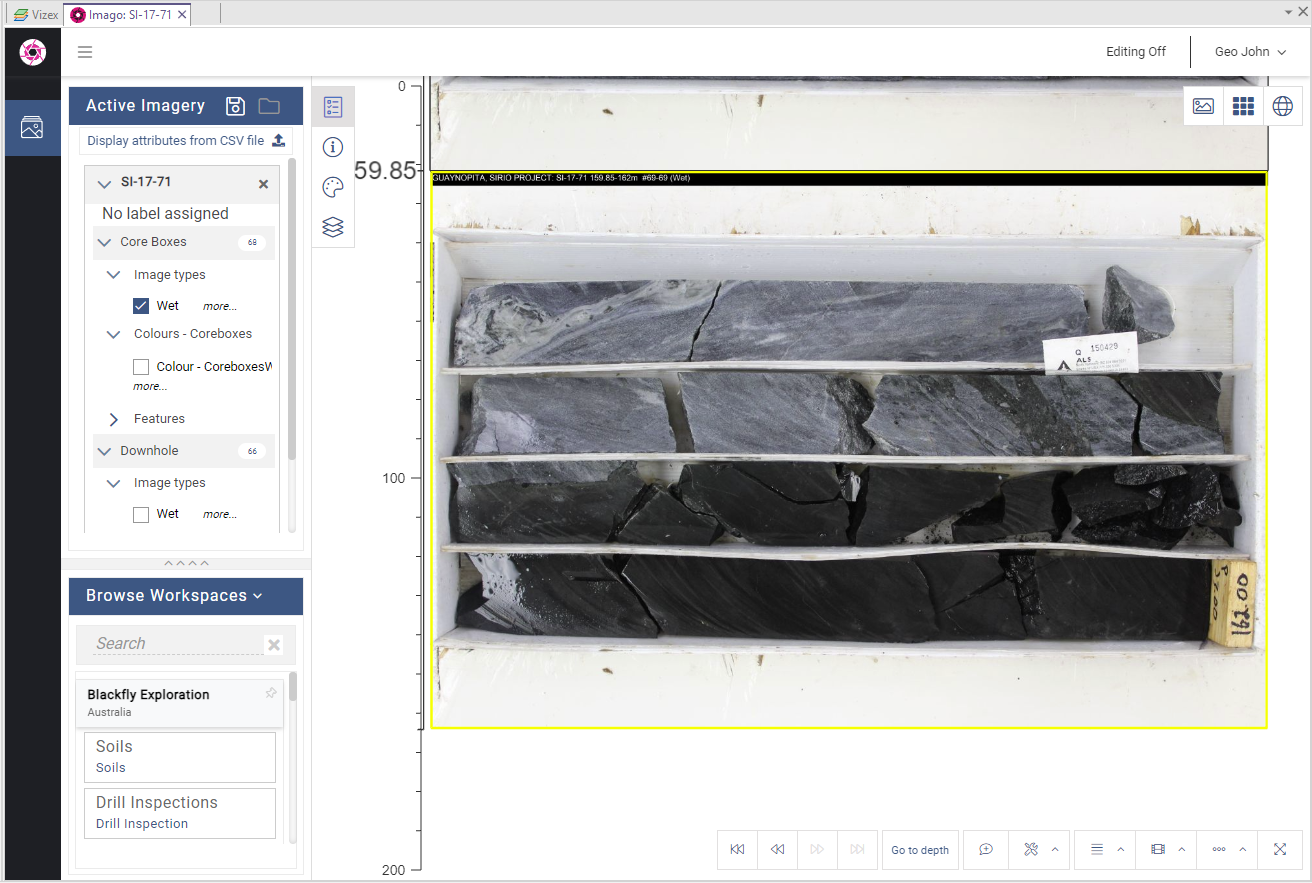Open the Layers panel icon
Viewport: 1312px width, 883px height.
(x=333, y=227)
